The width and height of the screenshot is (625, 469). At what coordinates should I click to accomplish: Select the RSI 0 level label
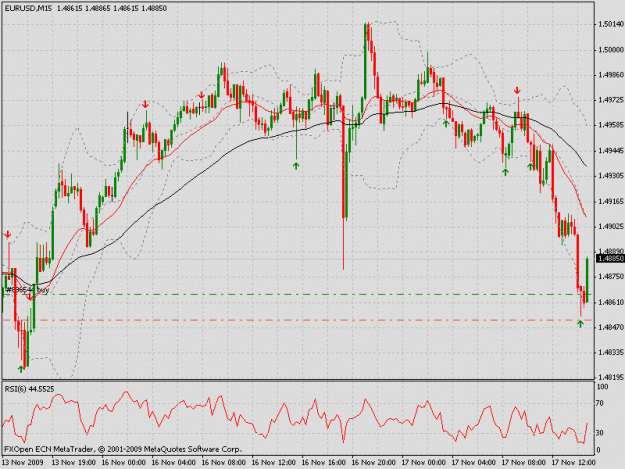(598, 450)
